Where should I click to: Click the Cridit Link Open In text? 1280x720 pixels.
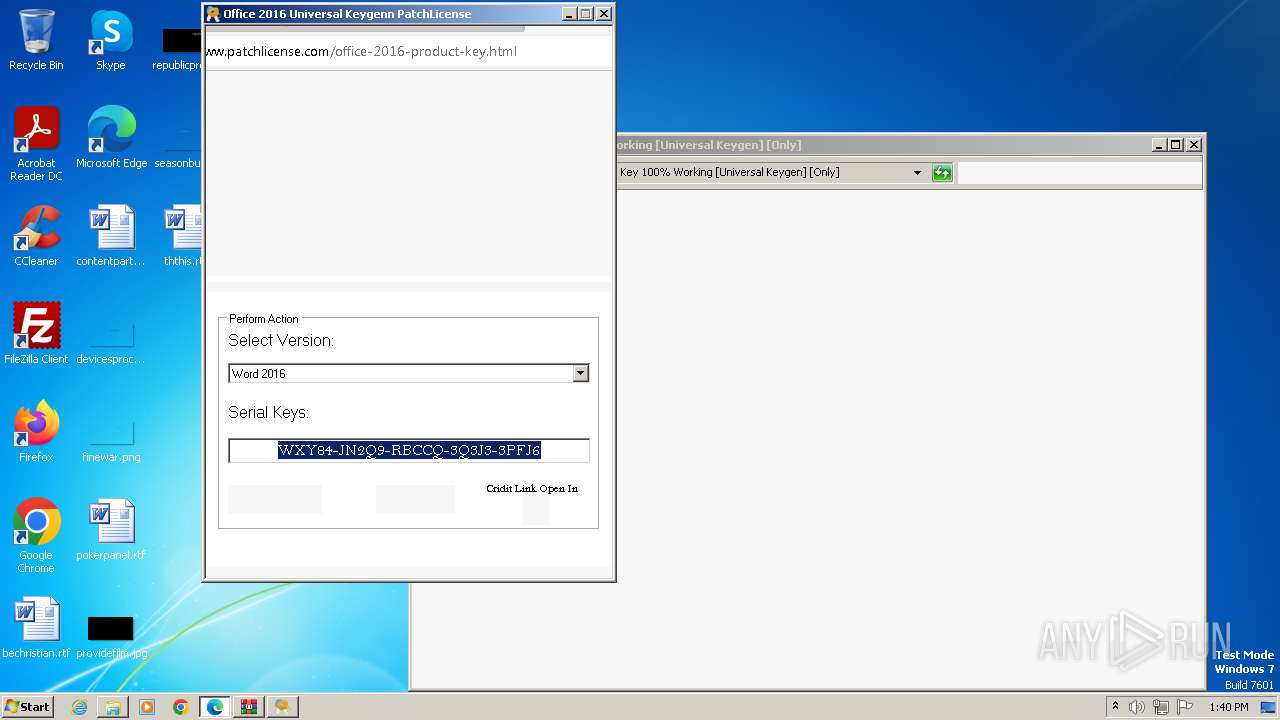pos(532,489)
